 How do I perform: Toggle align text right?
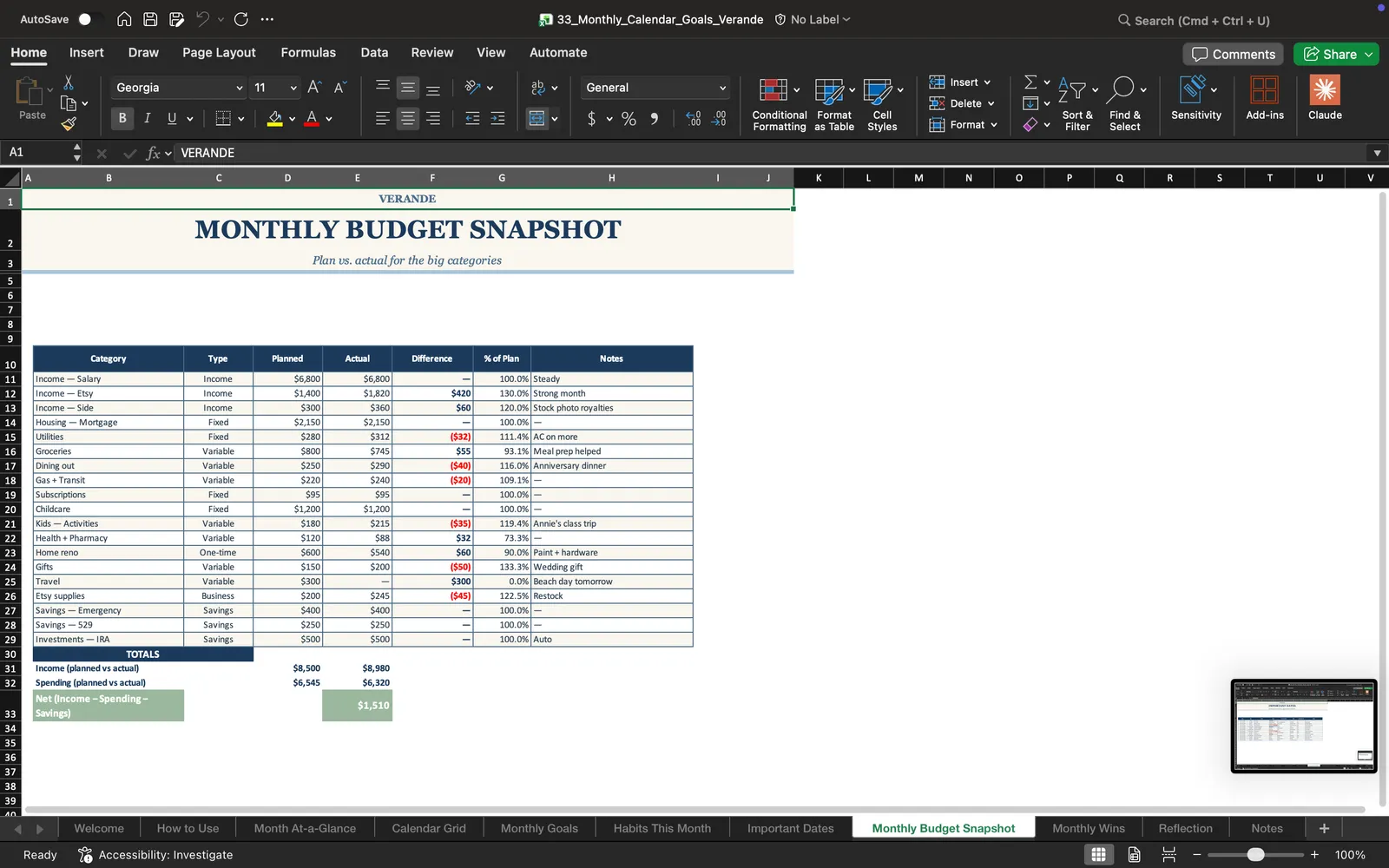click(x=432, y=119)
